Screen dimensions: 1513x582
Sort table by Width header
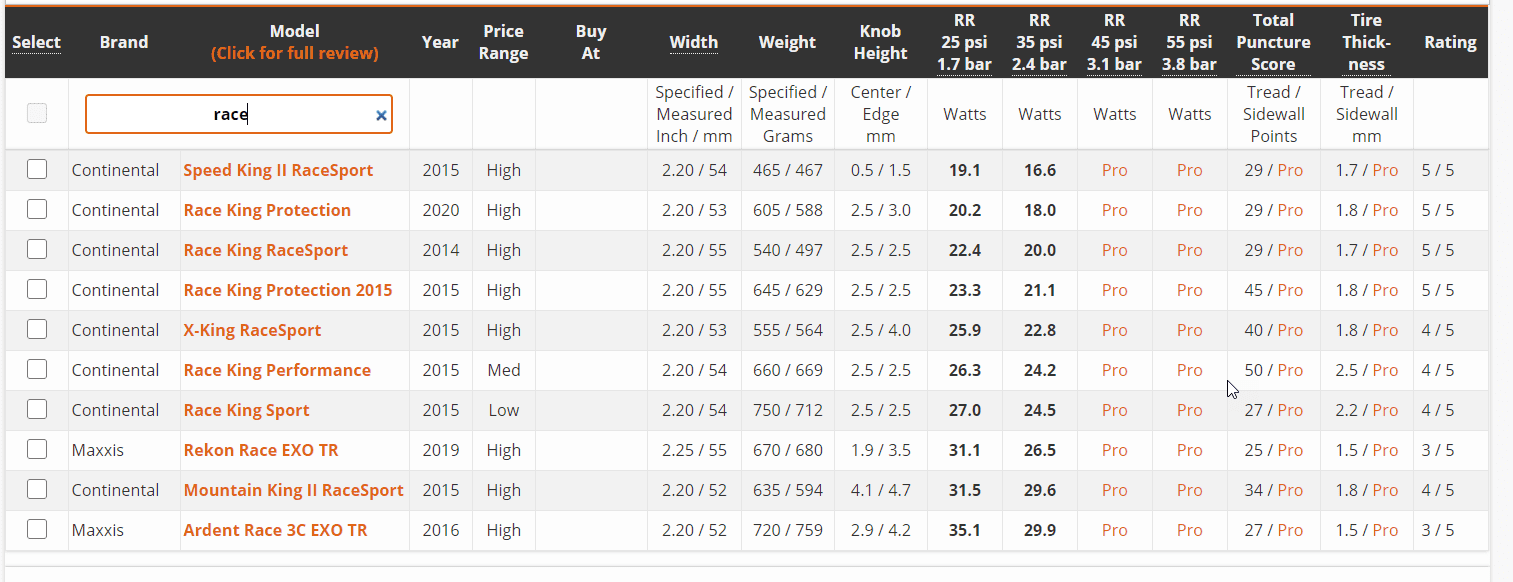pos(694,42)
